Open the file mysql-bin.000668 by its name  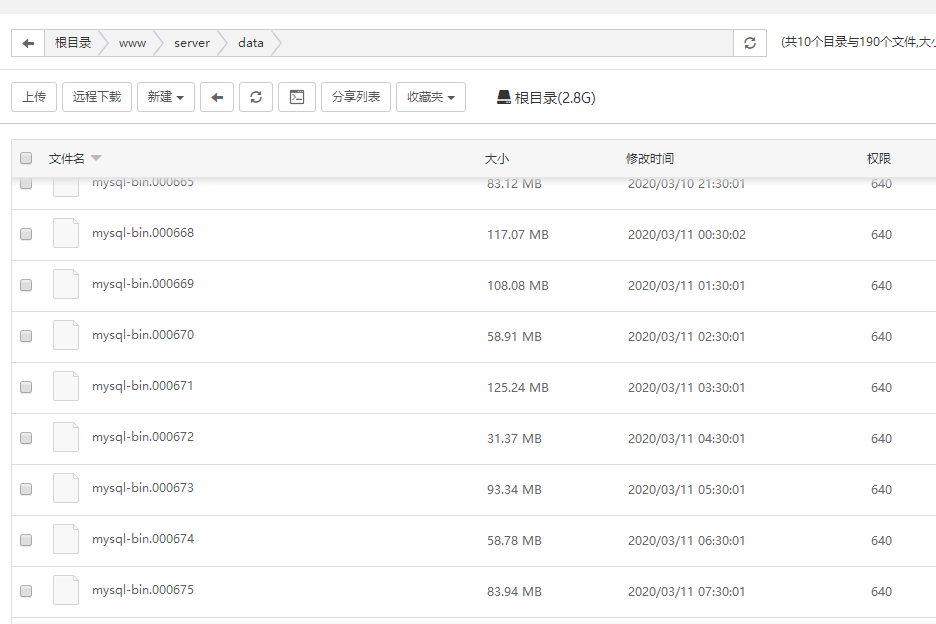(x=141, y=232)
